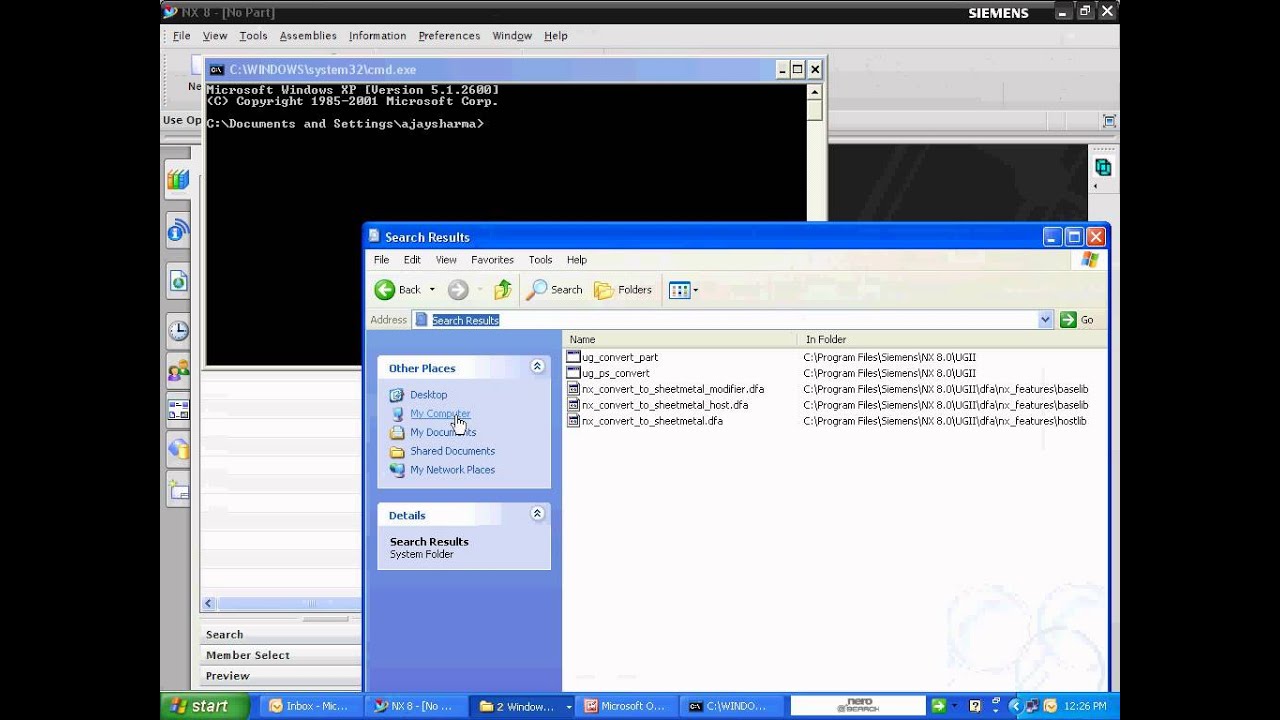Click the Member Select bar in NX panel
This screenshot has height=720, width=1280.
(x=281, y=655)
